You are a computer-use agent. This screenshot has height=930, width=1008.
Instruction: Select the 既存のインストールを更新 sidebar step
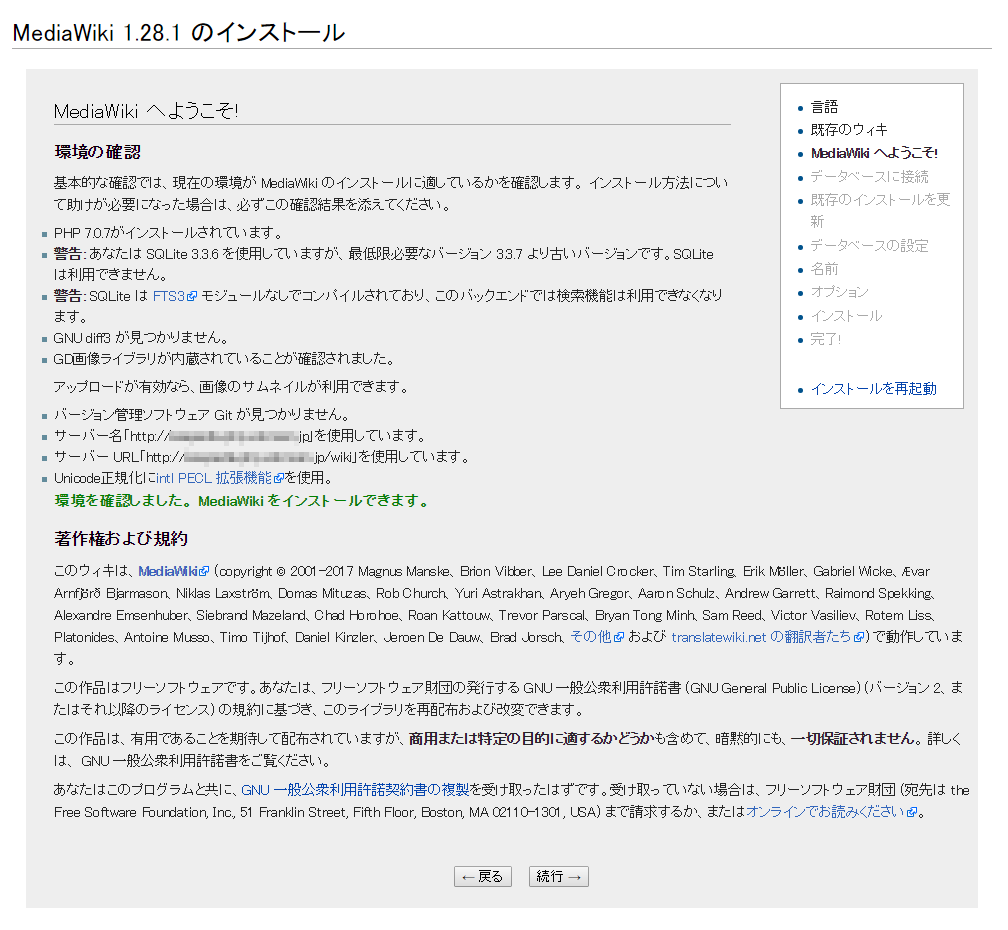point(880,210)
